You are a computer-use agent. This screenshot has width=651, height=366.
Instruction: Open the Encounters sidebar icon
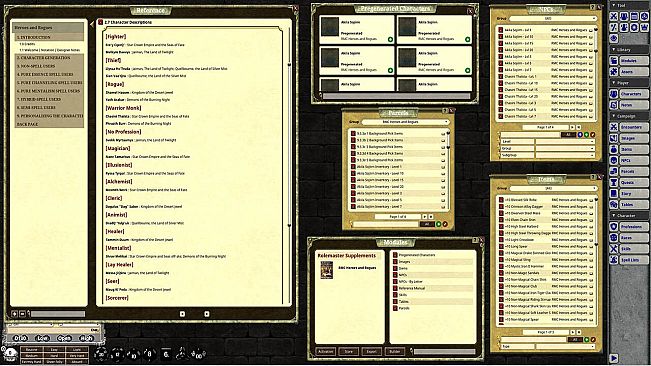[x=614, y=127]
